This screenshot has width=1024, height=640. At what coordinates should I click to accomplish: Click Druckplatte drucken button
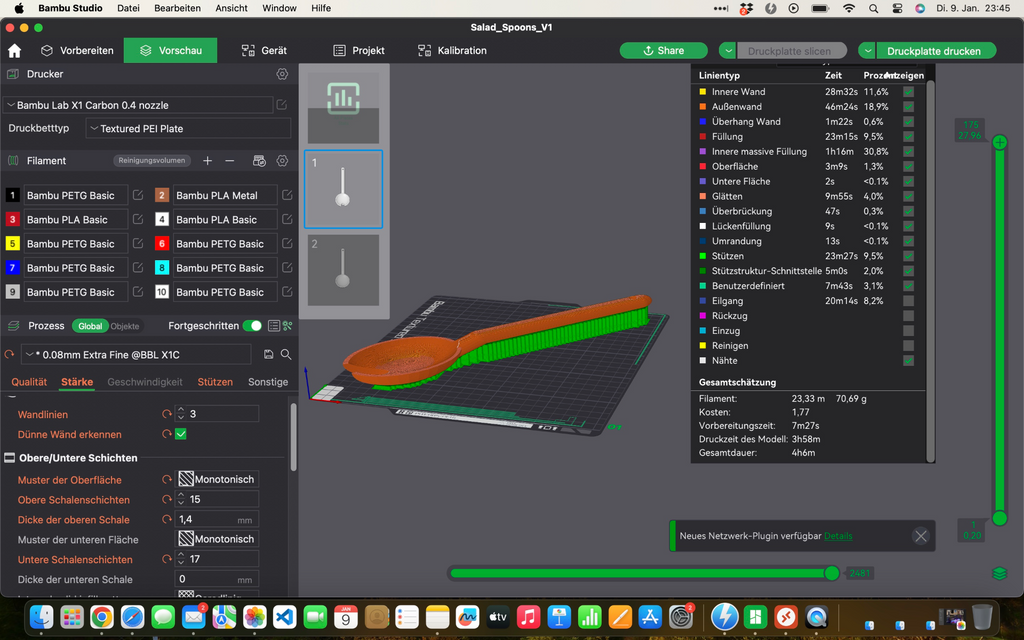click(934, 50)
